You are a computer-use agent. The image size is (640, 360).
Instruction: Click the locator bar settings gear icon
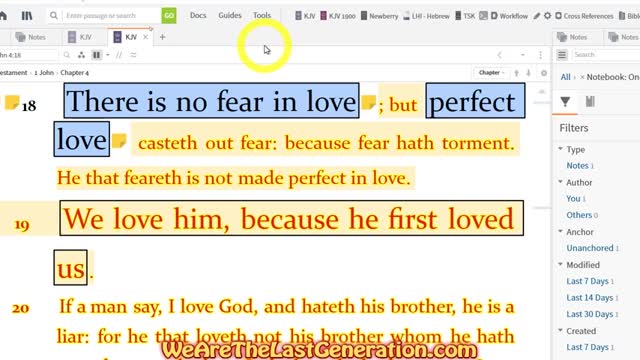tap(544, 73)
